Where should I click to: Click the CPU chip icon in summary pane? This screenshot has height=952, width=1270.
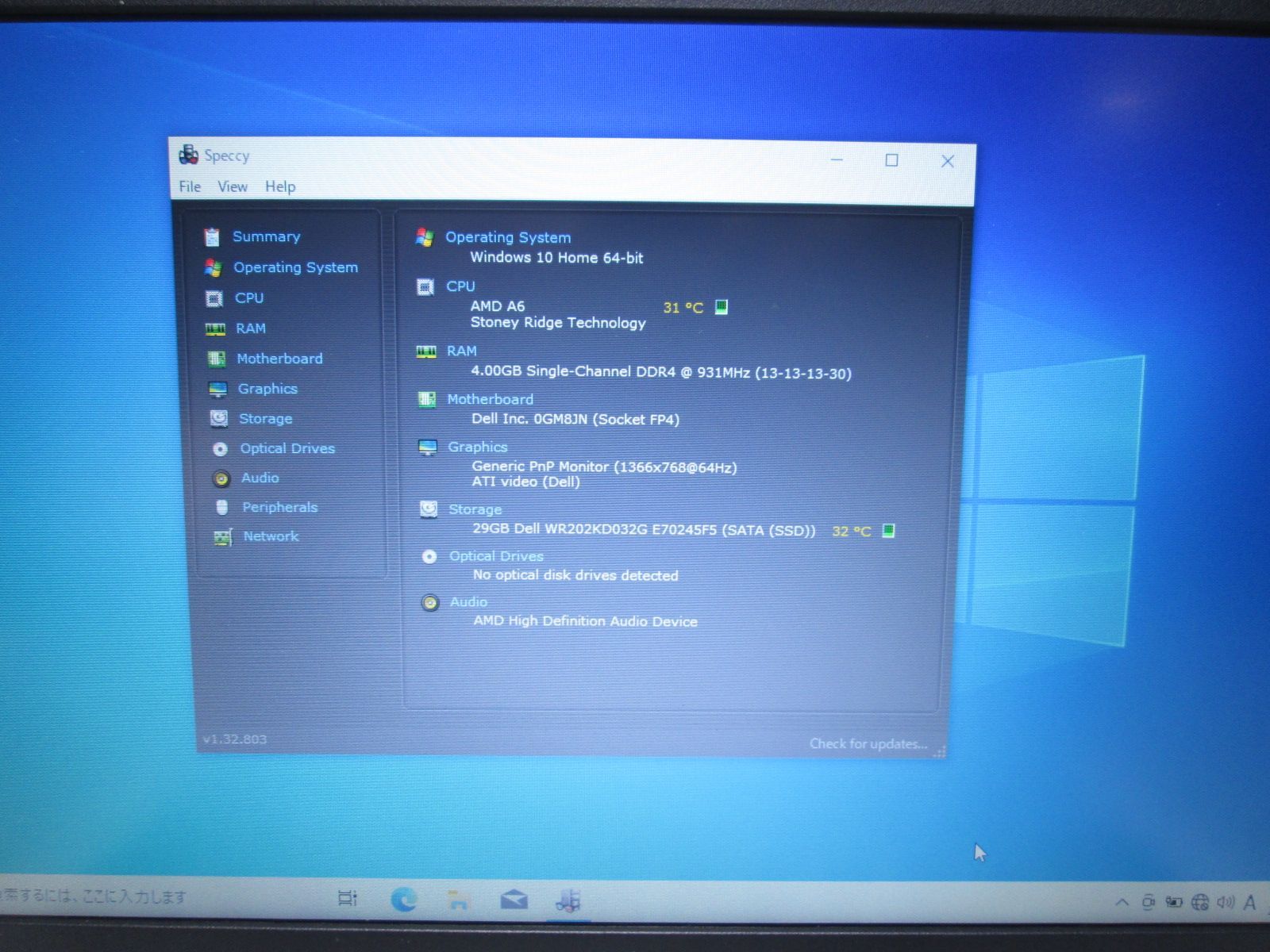pyautogui.click(x=425, y=286)
